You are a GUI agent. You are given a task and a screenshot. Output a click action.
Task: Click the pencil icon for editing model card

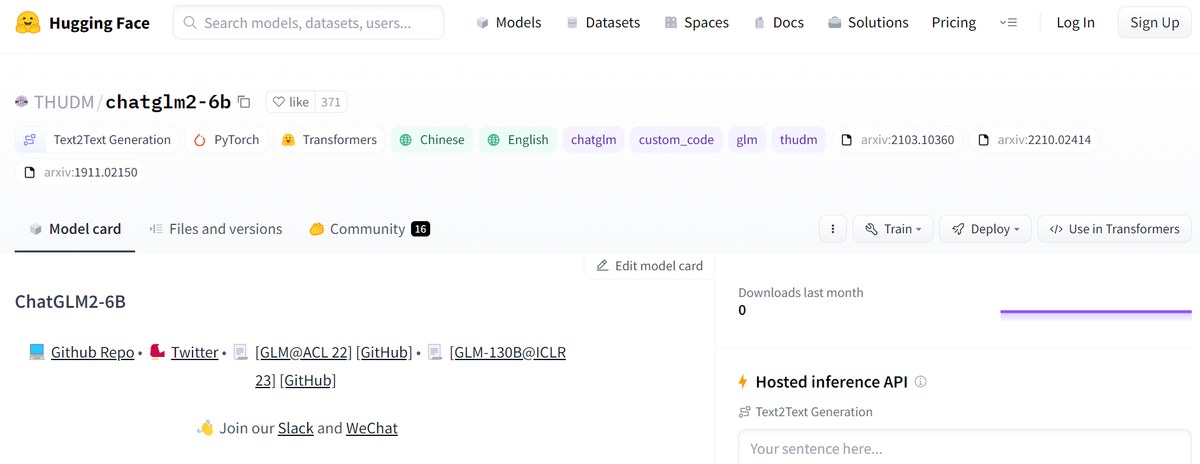pos(602,266)
